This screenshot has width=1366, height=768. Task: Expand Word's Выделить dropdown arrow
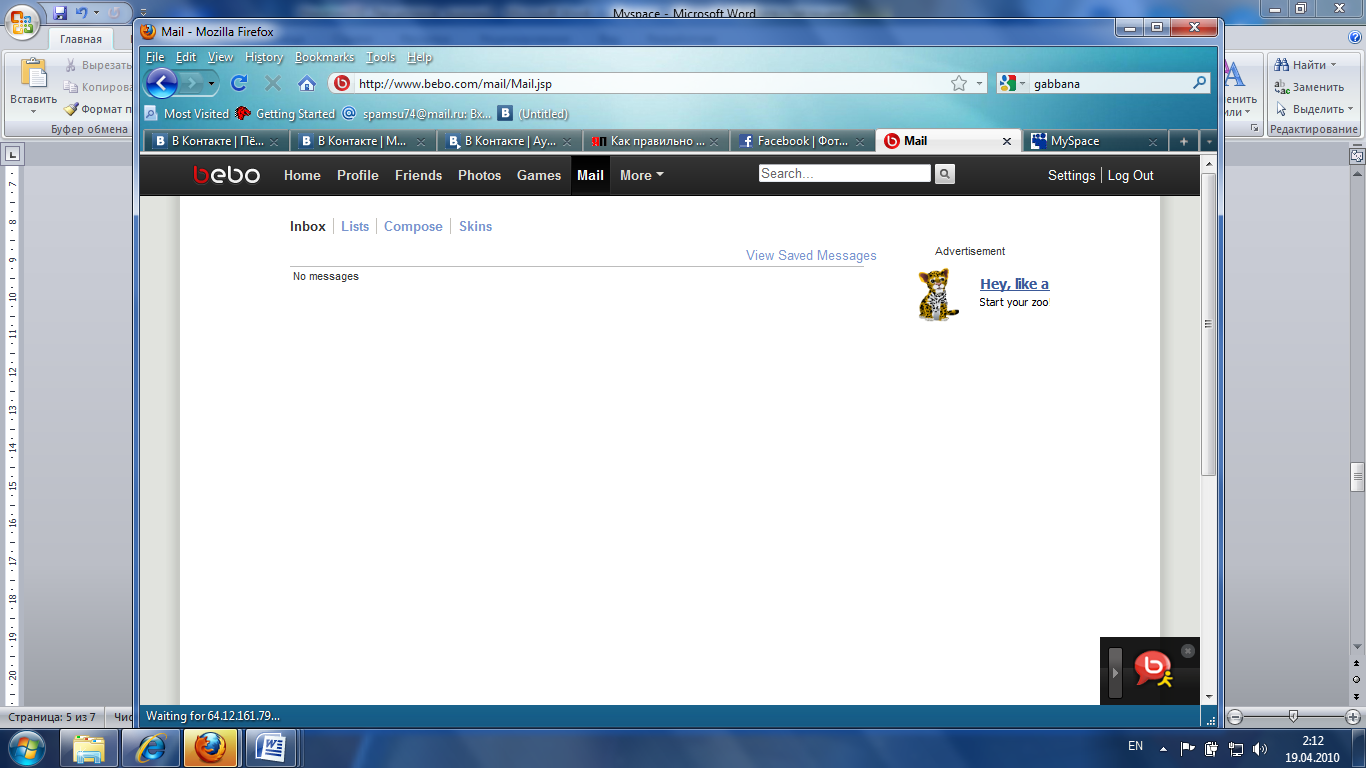pos(1350,109)
